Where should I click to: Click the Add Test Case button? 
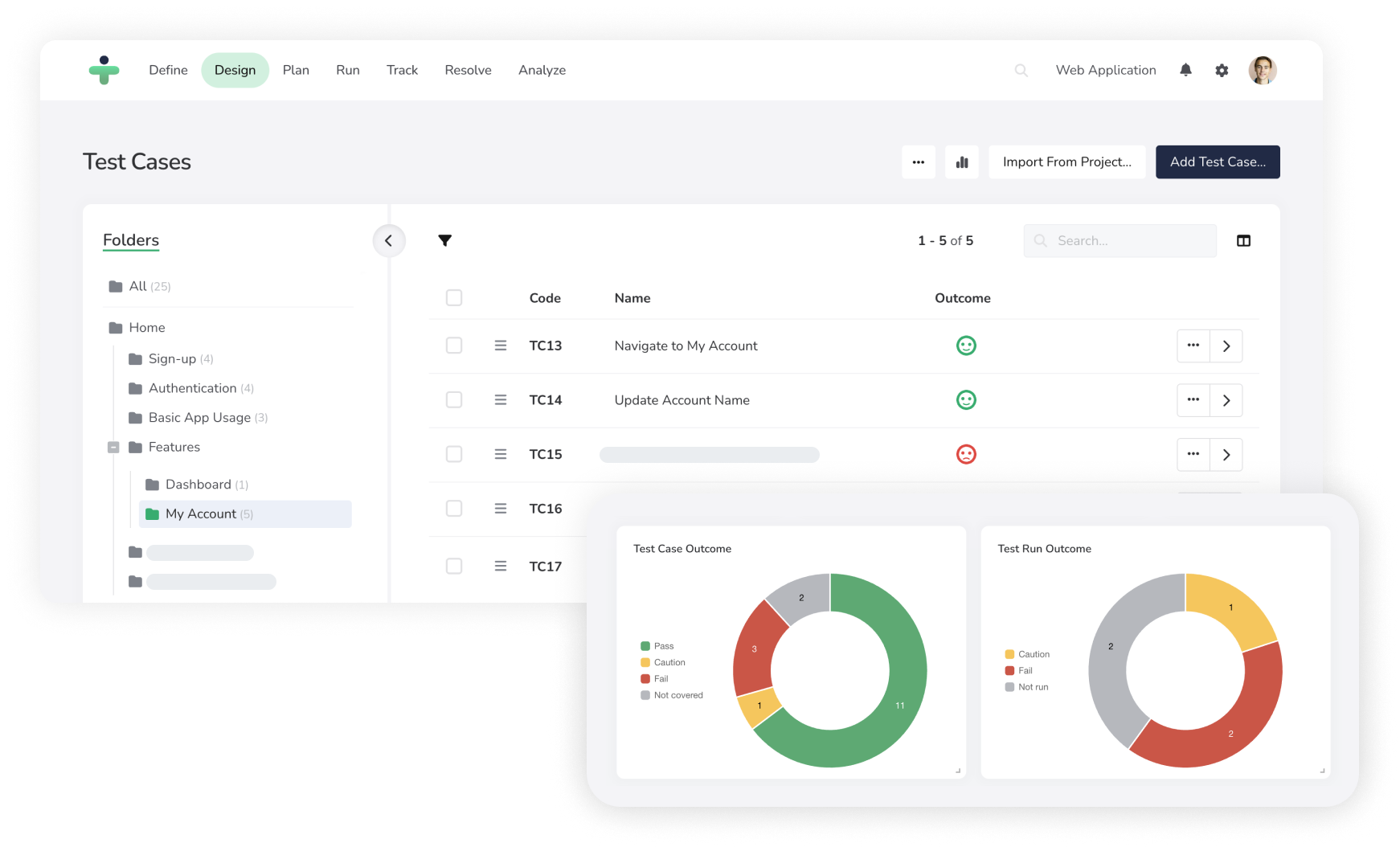click(1217, 162)
